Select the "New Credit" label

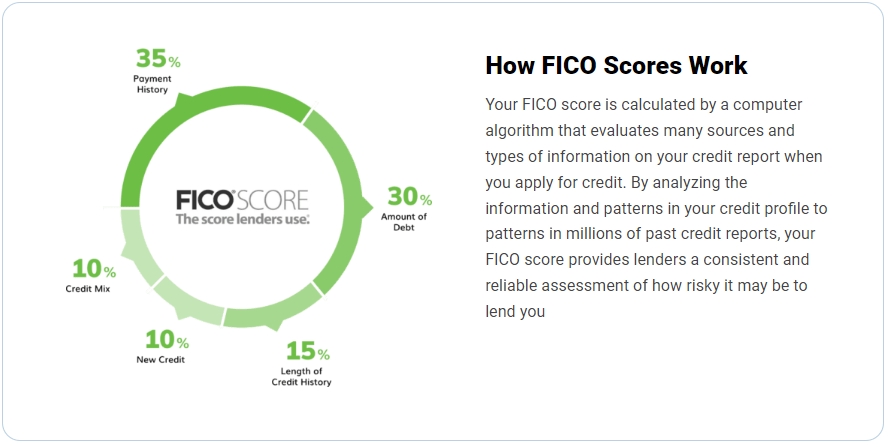coord(161,359)
